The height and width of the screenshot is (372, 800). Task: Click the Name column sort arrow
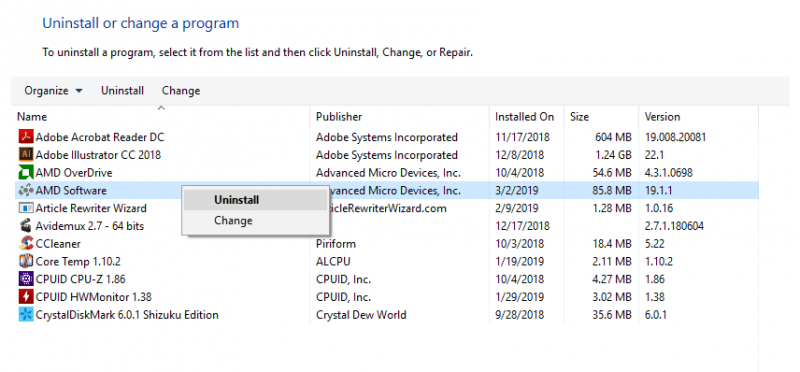pyautogui.click(x=161, y=108)
